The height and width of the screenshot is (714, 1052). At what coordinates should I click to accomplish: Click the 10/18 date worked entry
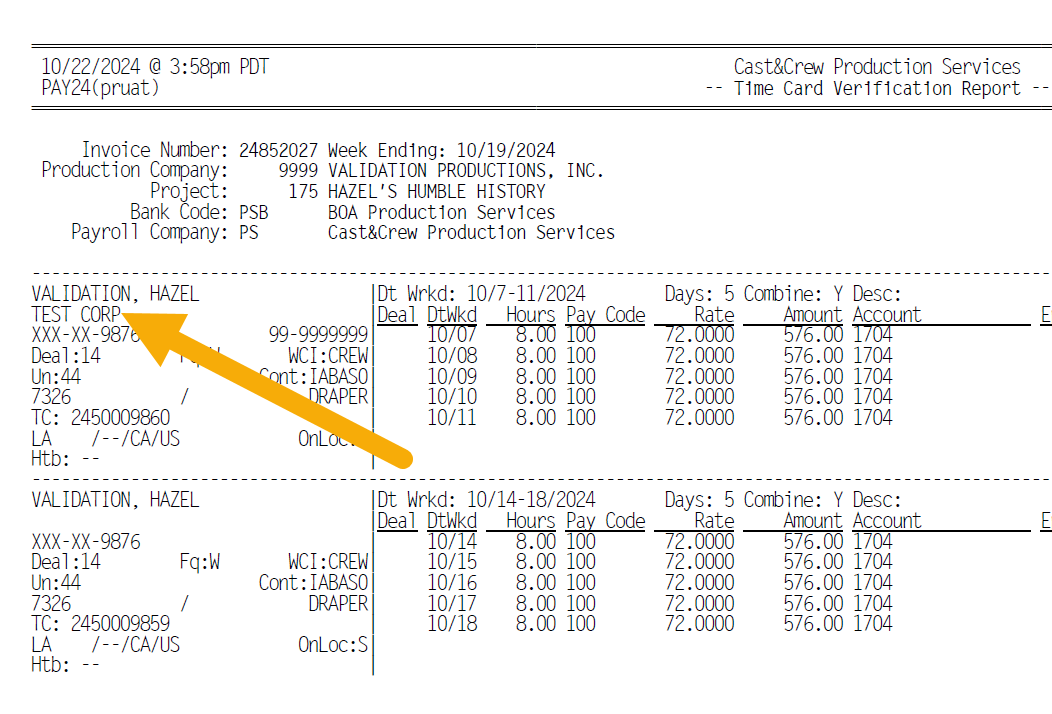pyautogui.click(x=452, y=623)
